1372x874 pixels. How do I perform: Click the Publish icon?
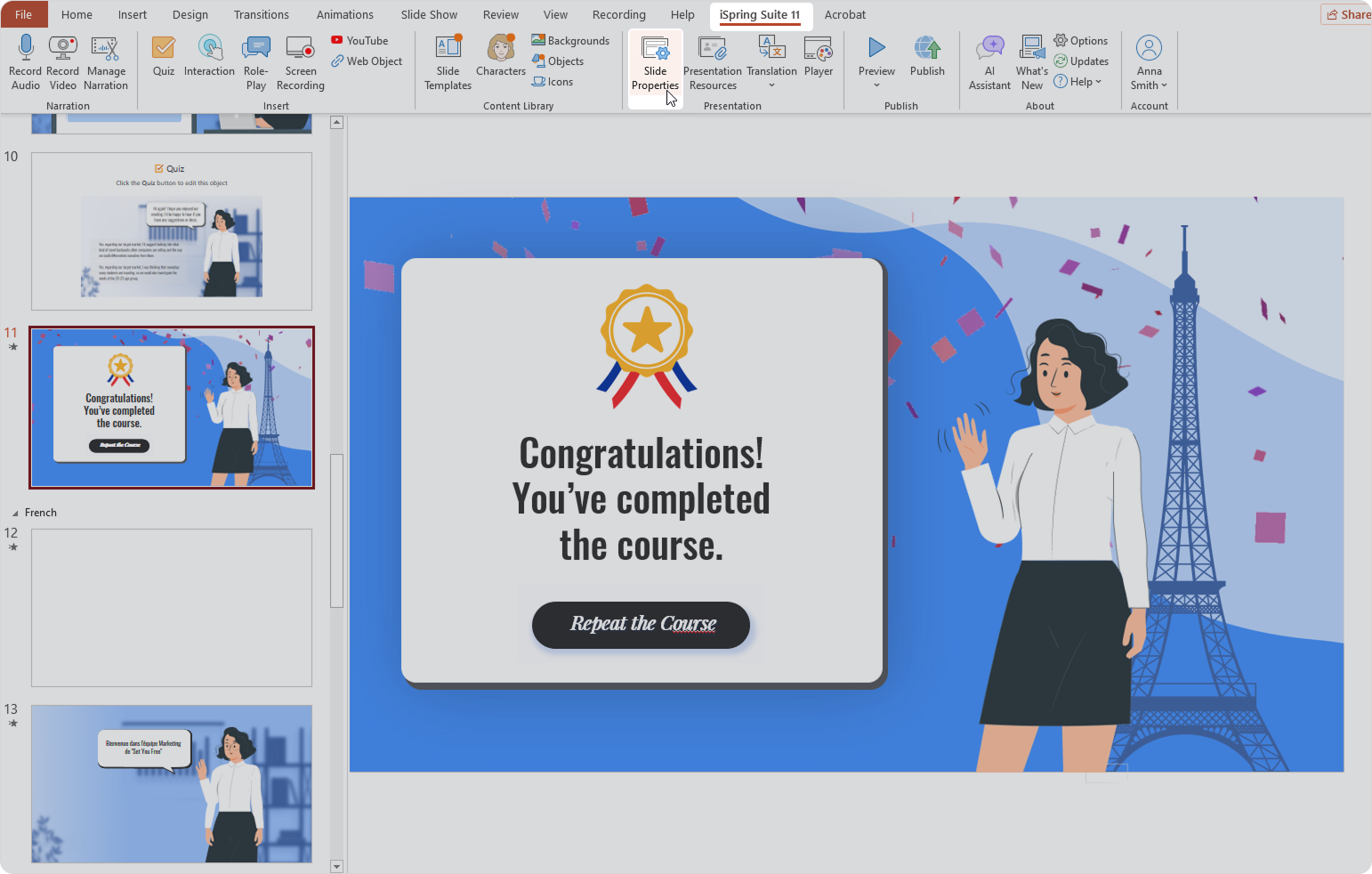[x=927, y=50]
